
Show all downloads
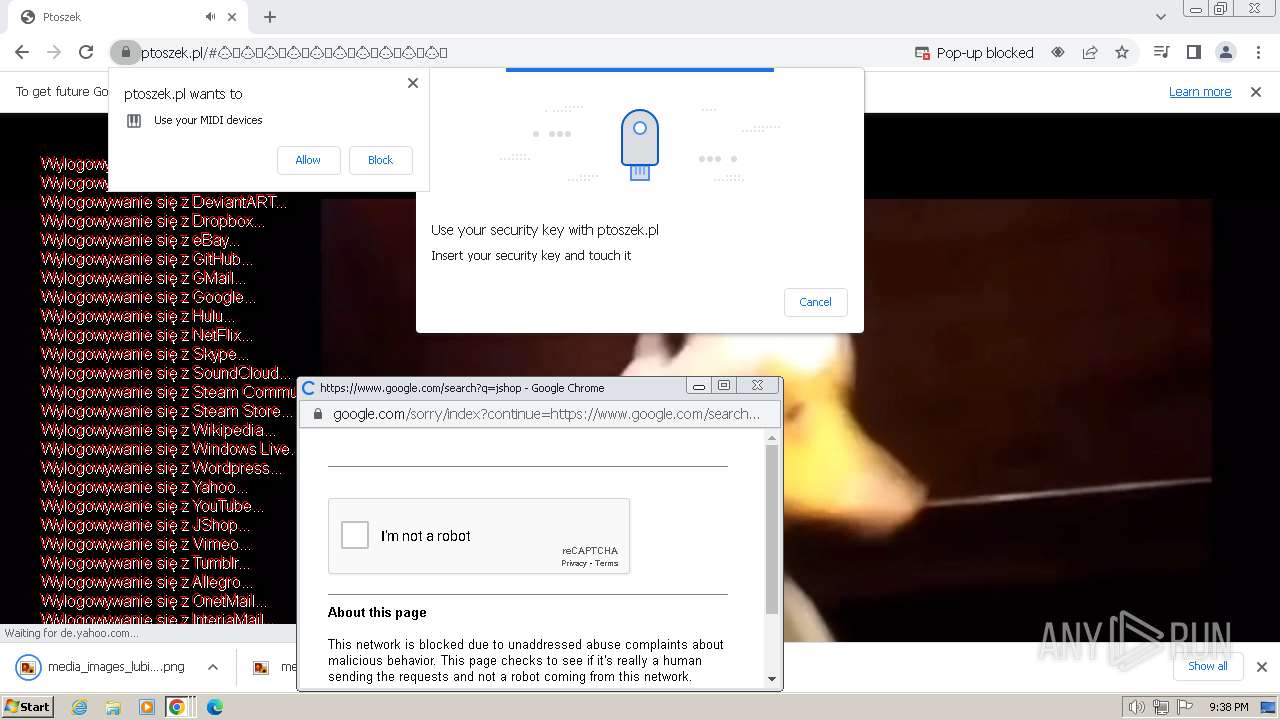(1207, 666)
